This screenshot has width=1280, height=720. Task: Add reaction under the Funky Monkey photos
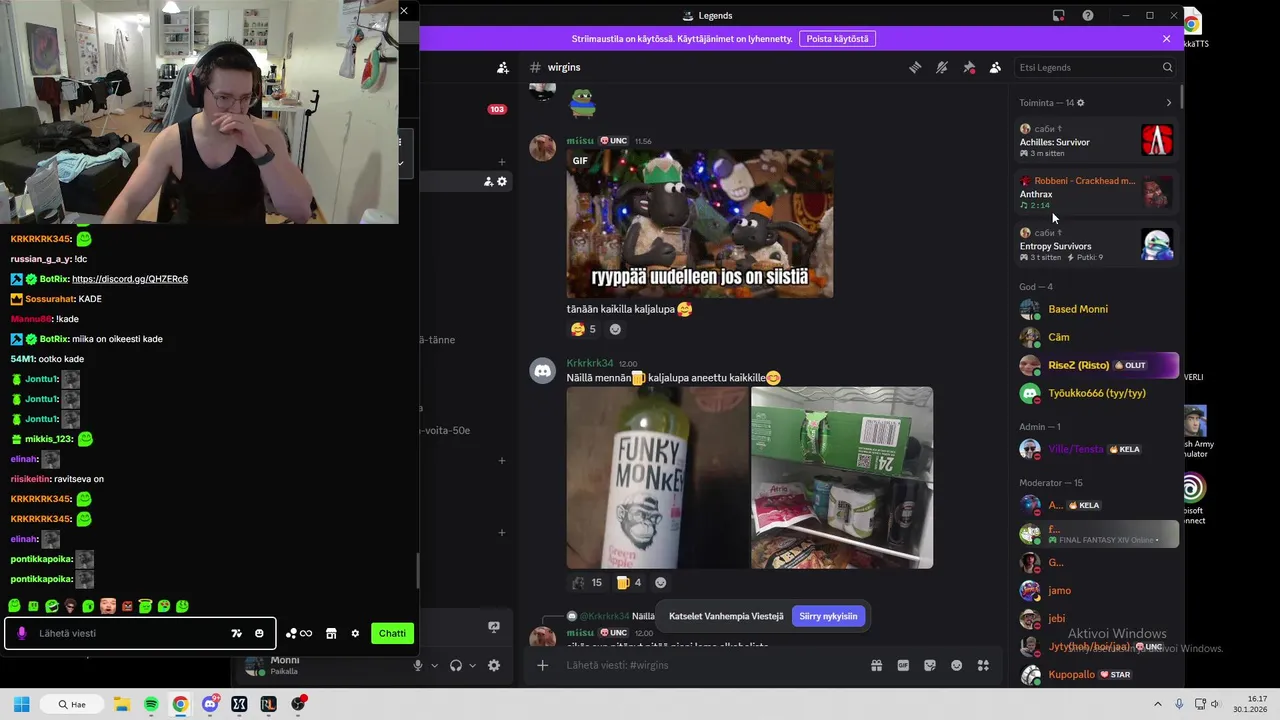[x=660, y=582]
